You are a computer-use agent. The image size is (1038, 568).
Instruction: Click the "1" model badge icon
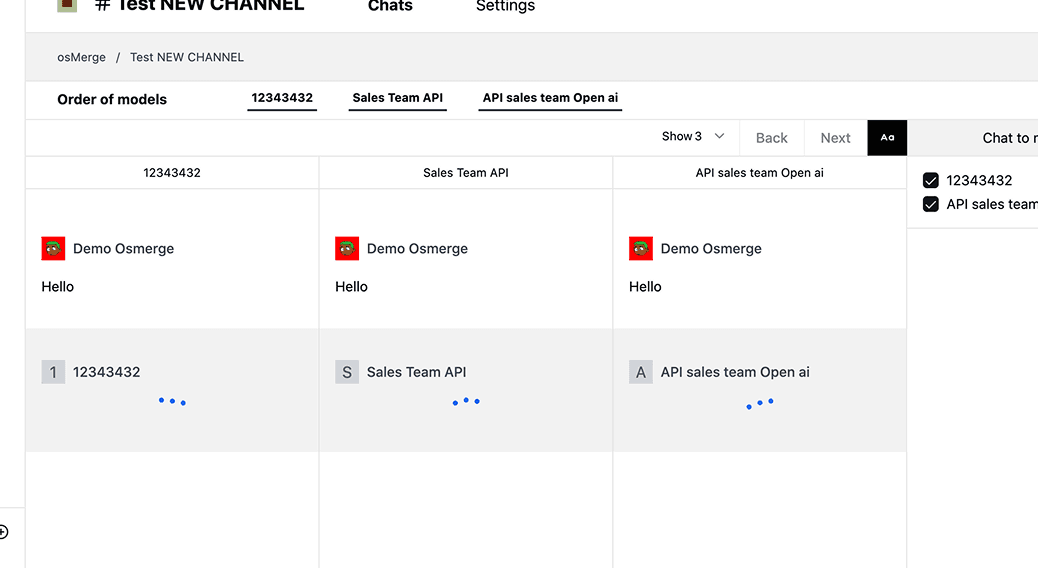click(53, 372)
